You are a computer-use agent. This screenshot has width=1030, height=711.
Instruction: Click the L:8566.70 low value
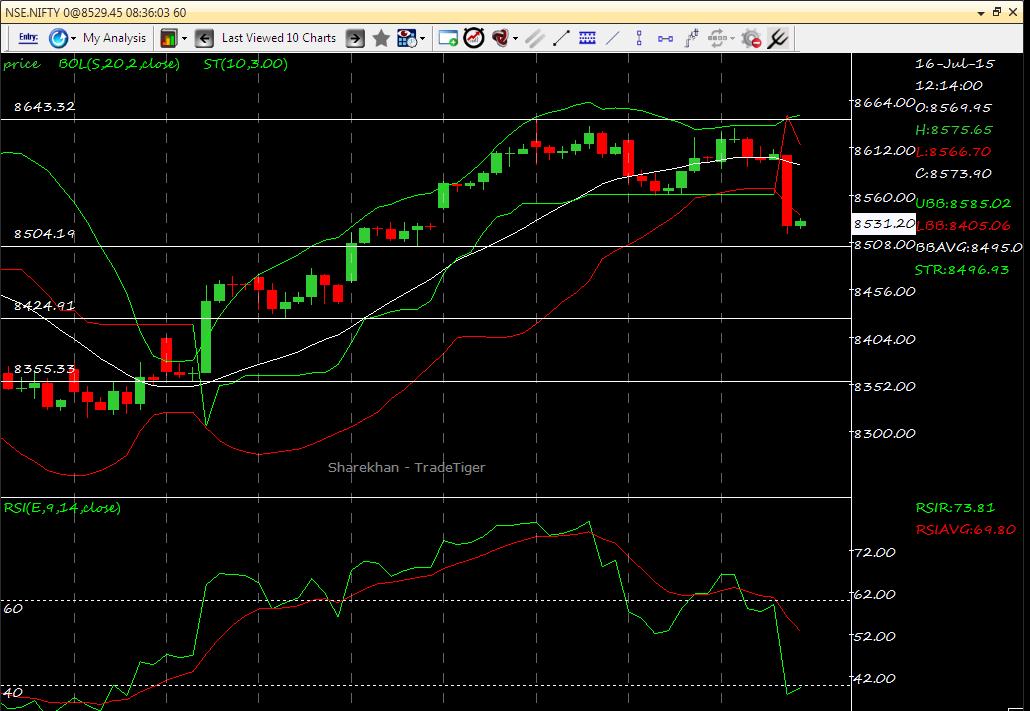(x=953, y=151)
